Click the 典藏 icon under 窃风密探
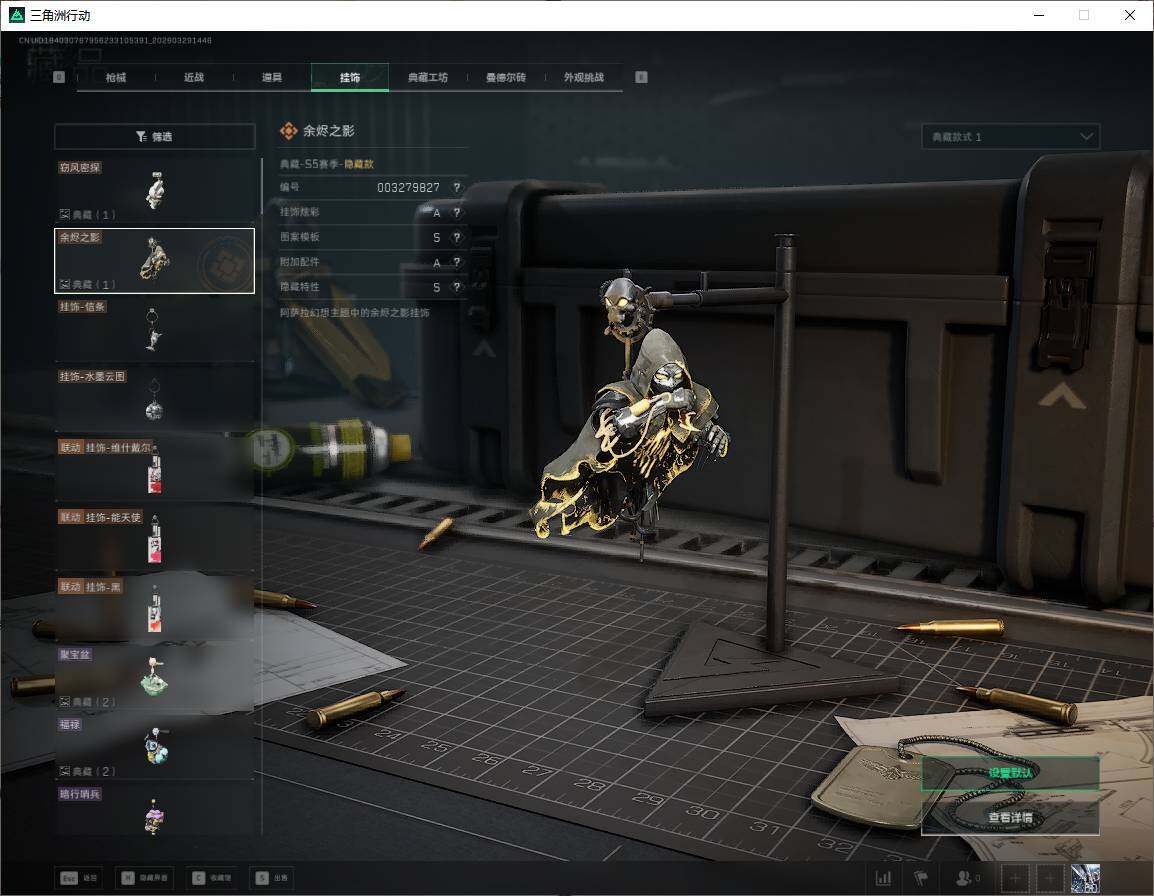Image resolution: width=1154 pixels, height=896 pixels. 65,214
